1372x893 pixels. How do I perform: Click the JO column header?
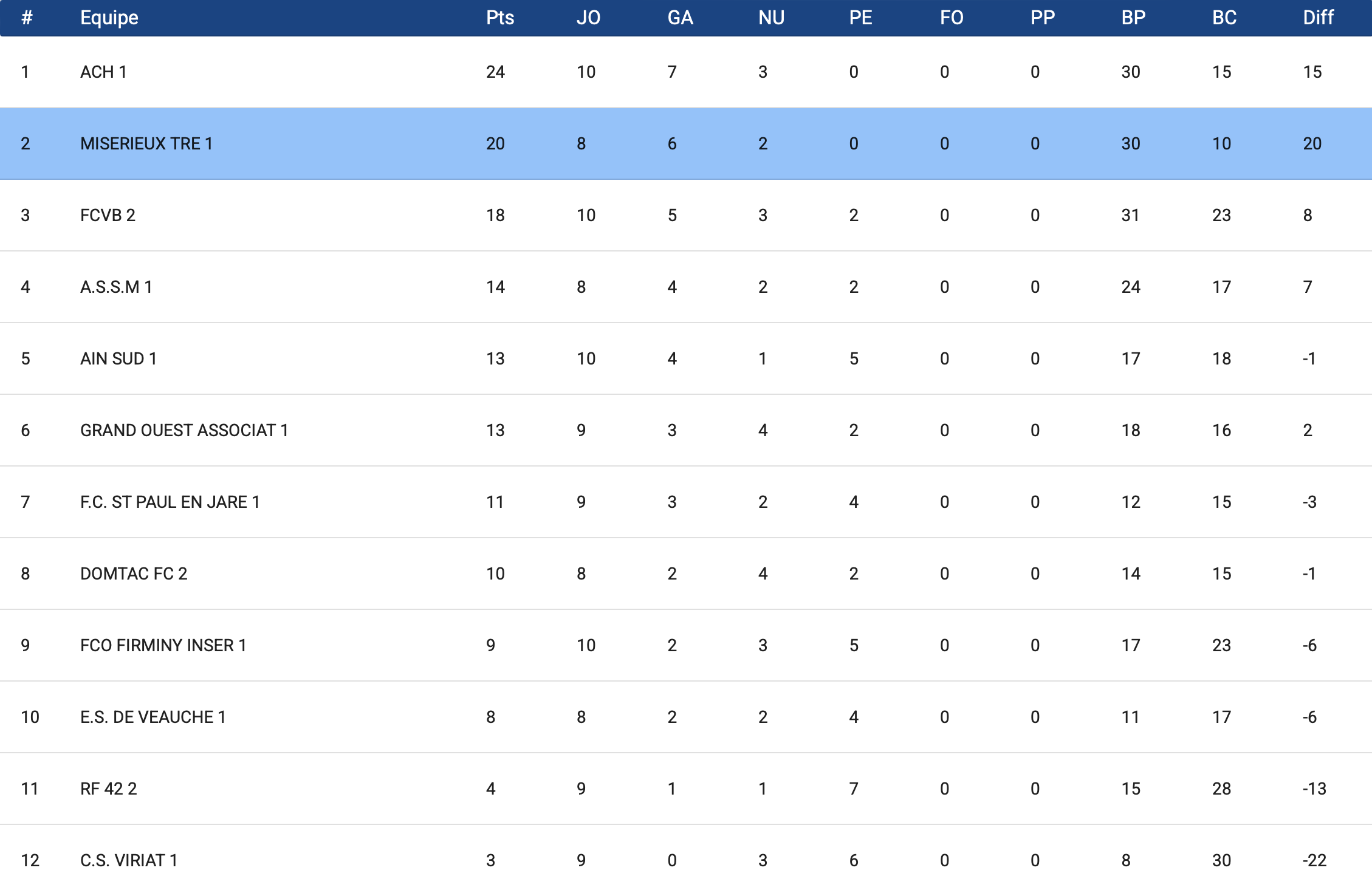point(588,18)
